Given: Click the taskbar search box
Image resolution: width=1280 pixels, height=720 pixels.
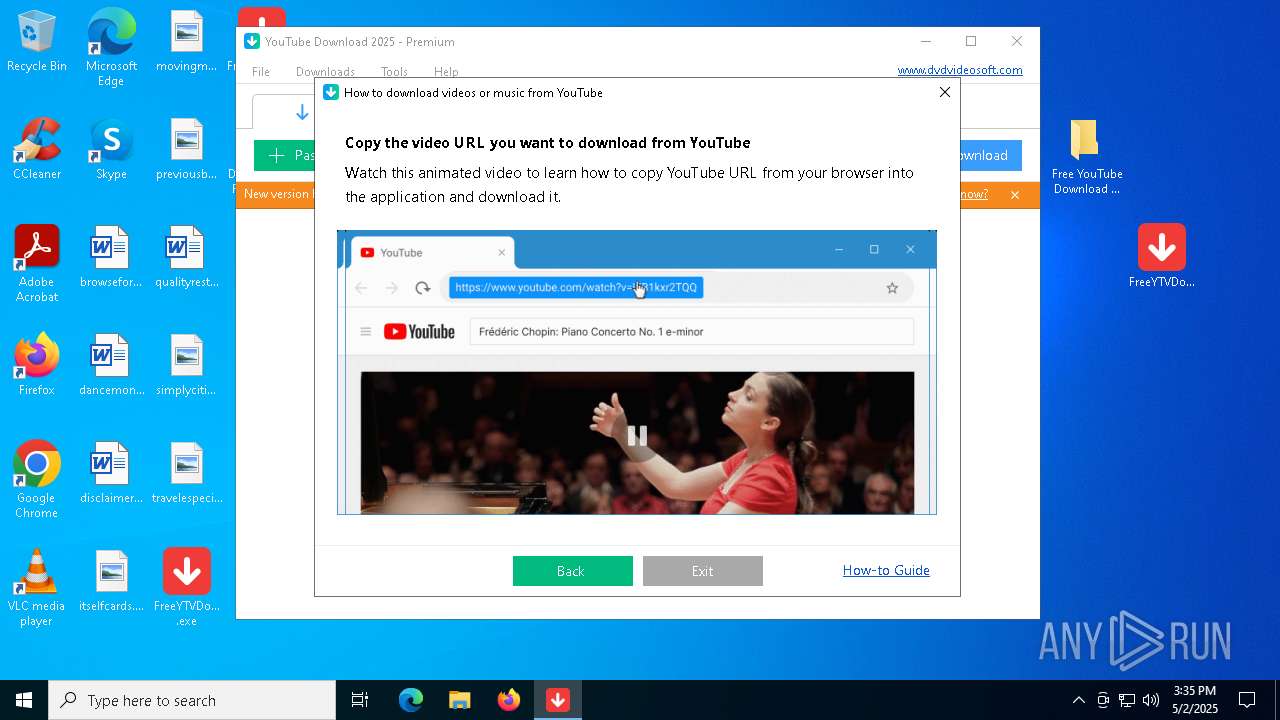Looking at the screenshot, I should (x=192, y=700).
